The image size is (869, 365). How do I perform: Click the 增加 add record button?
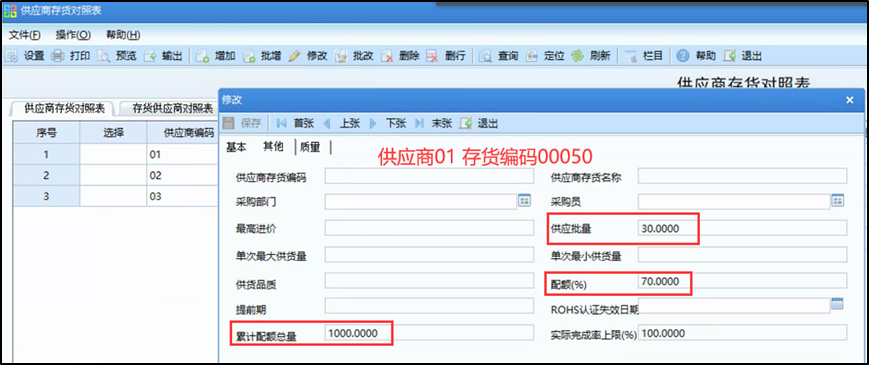coord(216,56)
